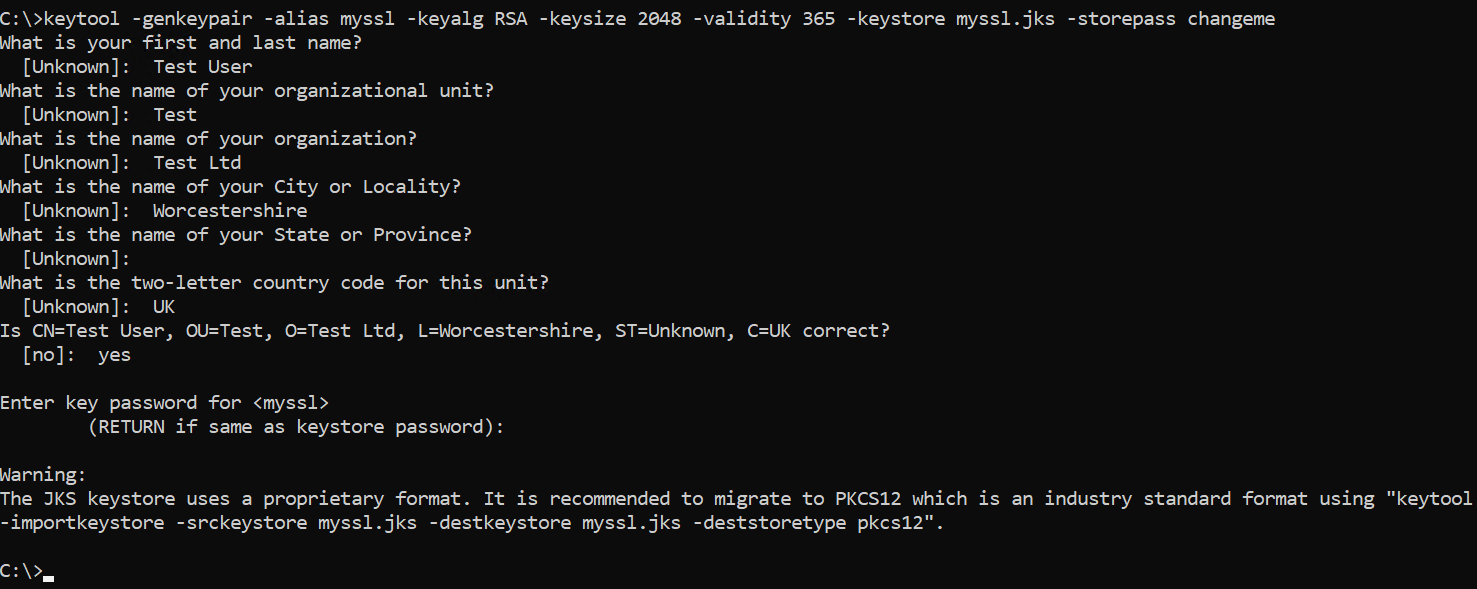Click the "changeme" store password text
This screenshot has width=1477, height=589.
tap(1231, 19)
